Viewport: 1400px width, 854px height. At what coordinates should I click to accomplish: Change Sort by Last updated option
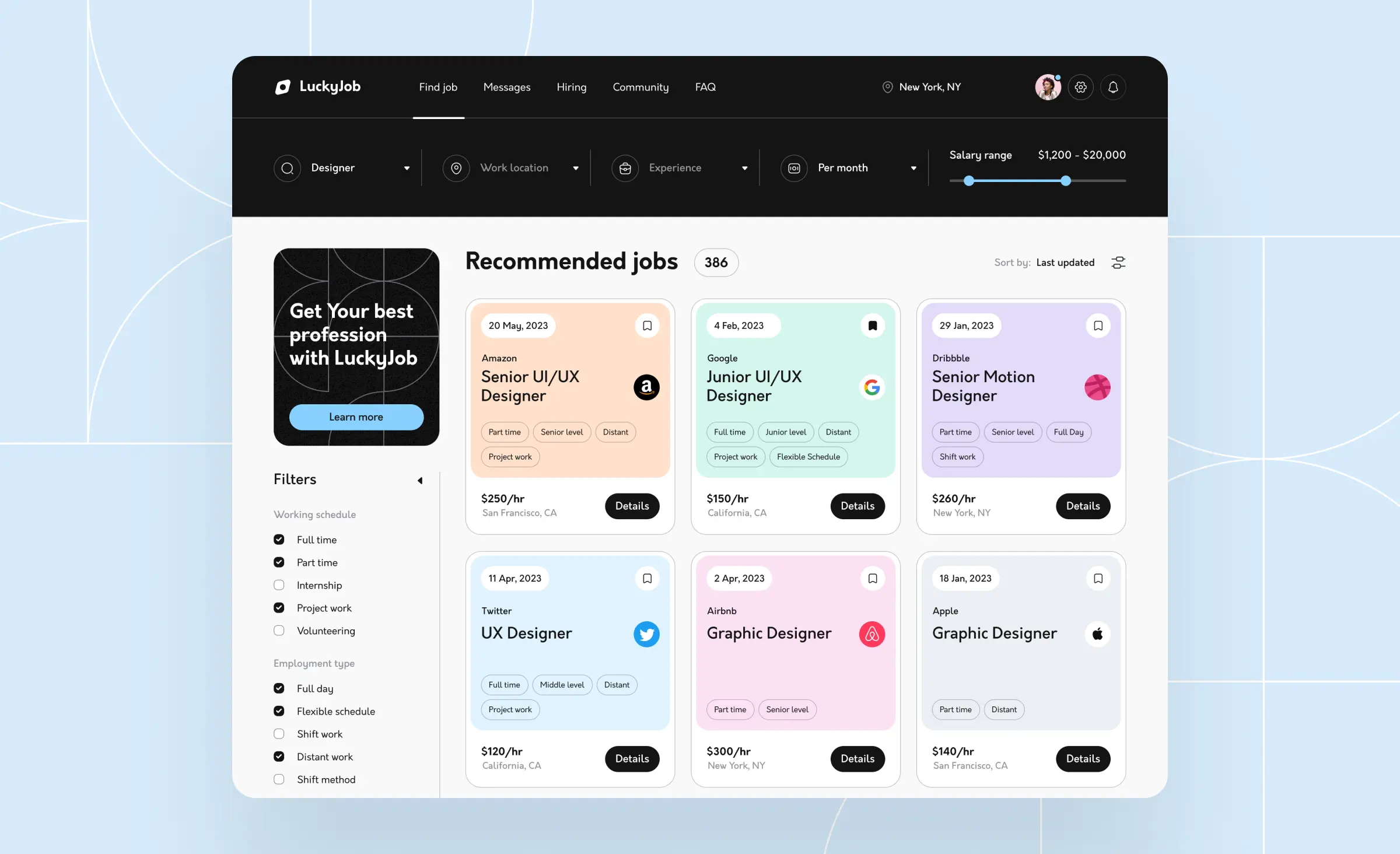1065,262
